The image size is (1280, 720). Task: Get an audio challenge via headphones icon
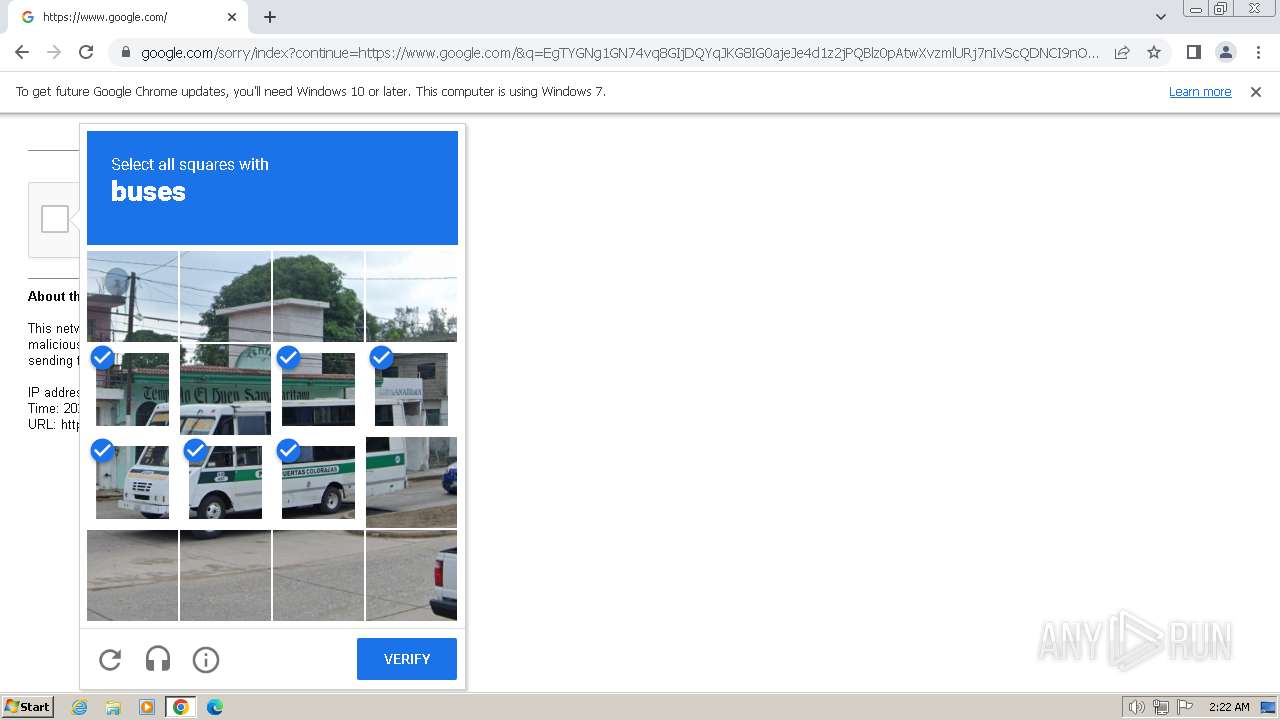pos(158,659)
